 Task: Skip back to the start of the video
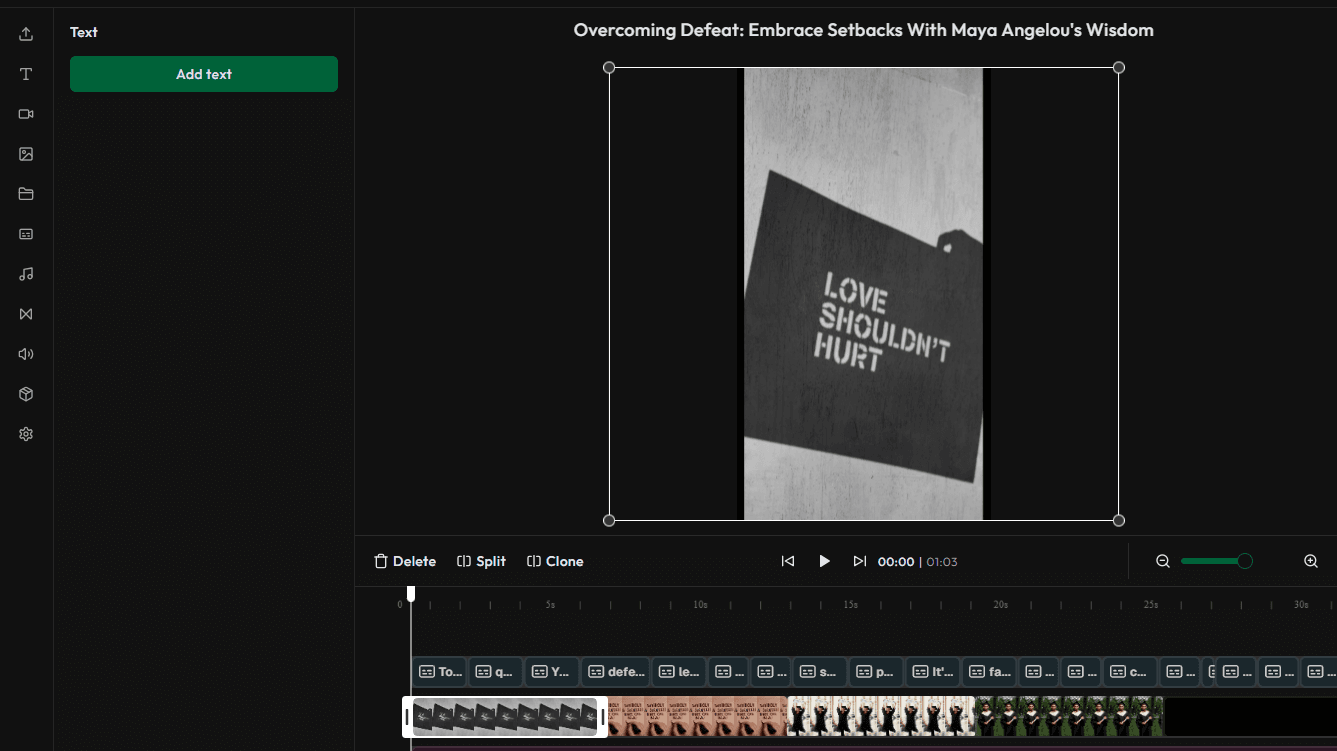[788, 561]
